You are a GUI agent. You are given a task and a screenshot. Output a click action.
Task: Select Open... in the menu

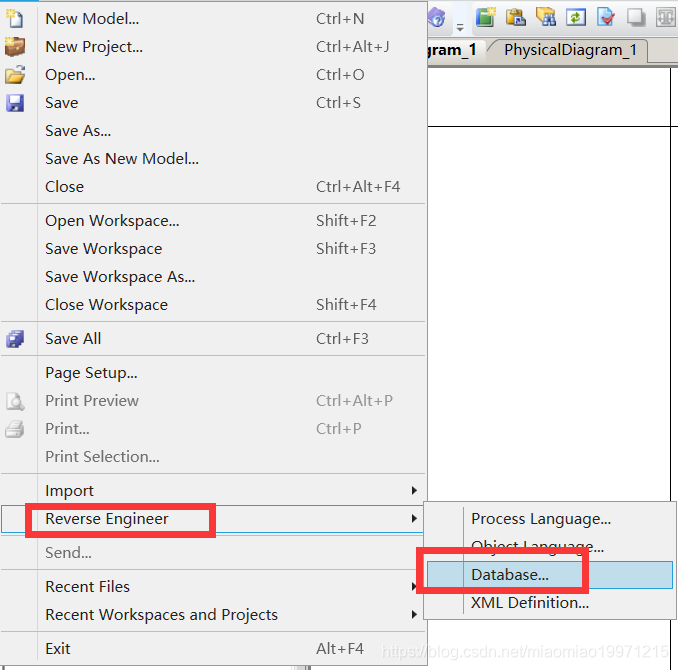[214, 75]
